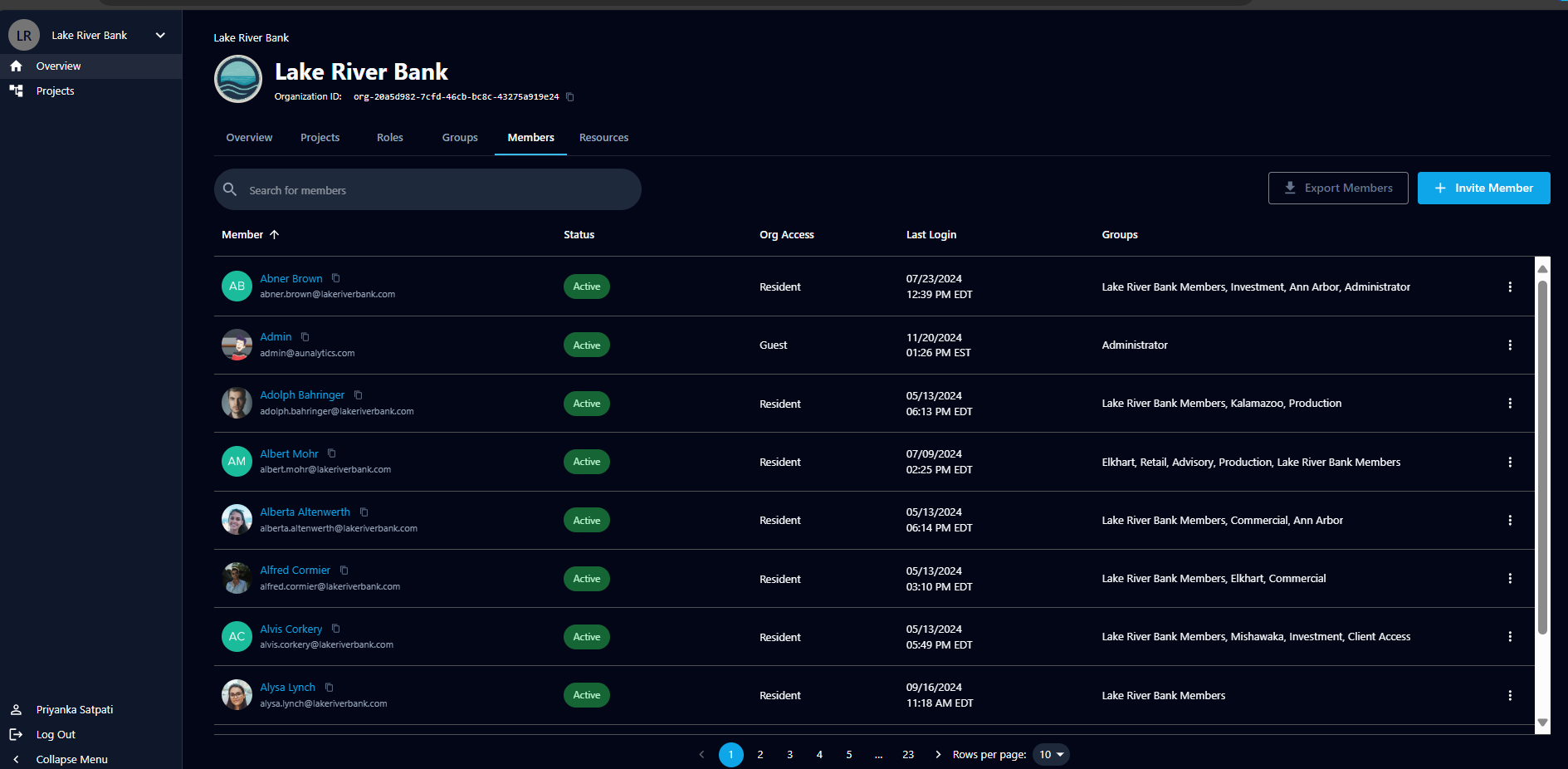
Task: Switch to the Projects tab
Action: [x=320, y=137]
